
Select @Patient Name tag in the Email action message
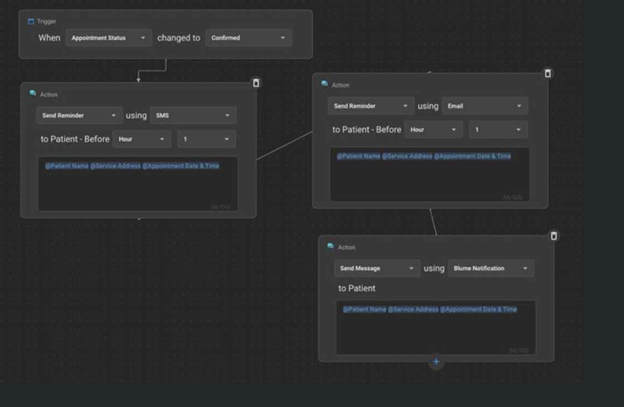point(360,157)
